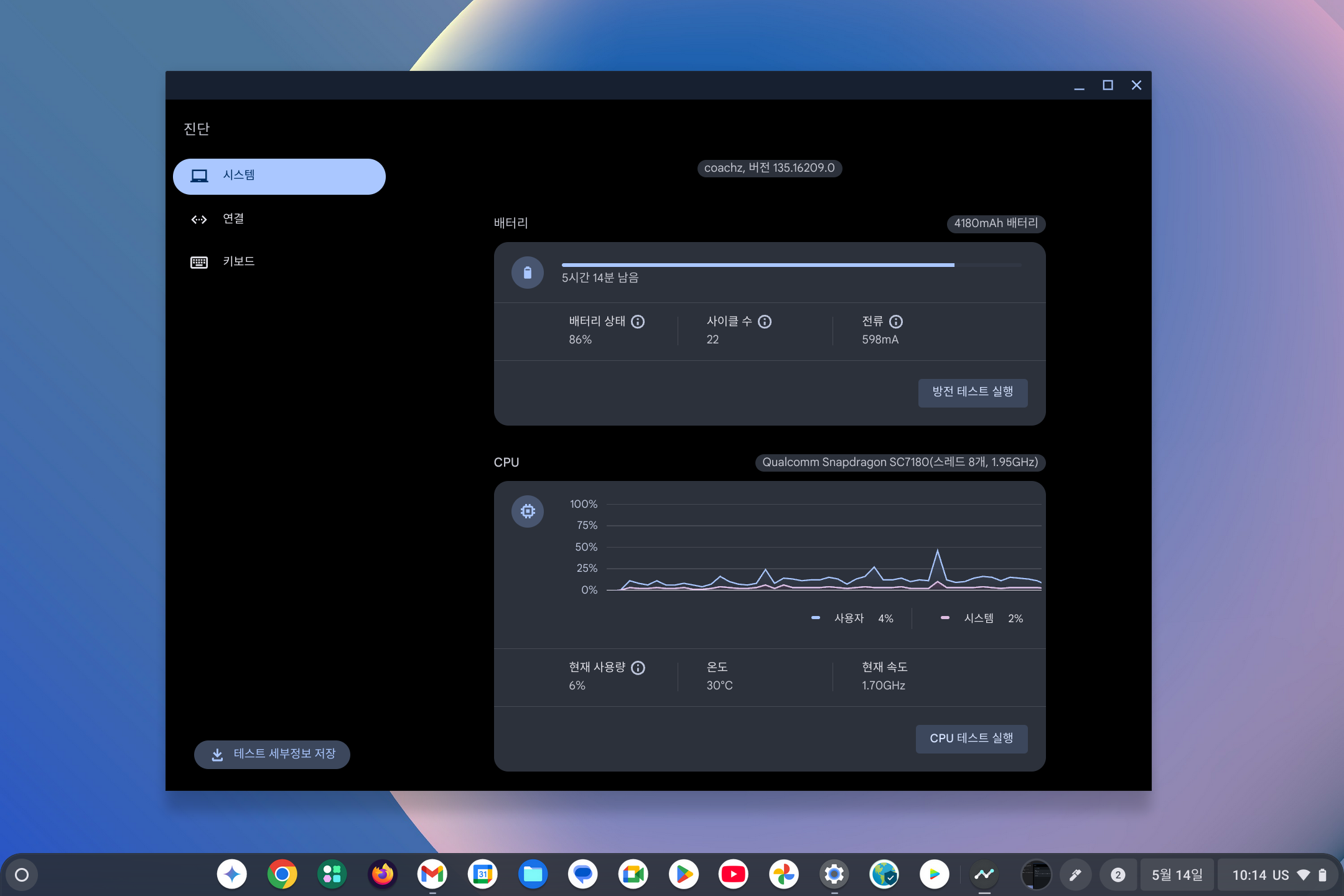
Task: Switch to the 연결 section
Action: coord(233,219)
